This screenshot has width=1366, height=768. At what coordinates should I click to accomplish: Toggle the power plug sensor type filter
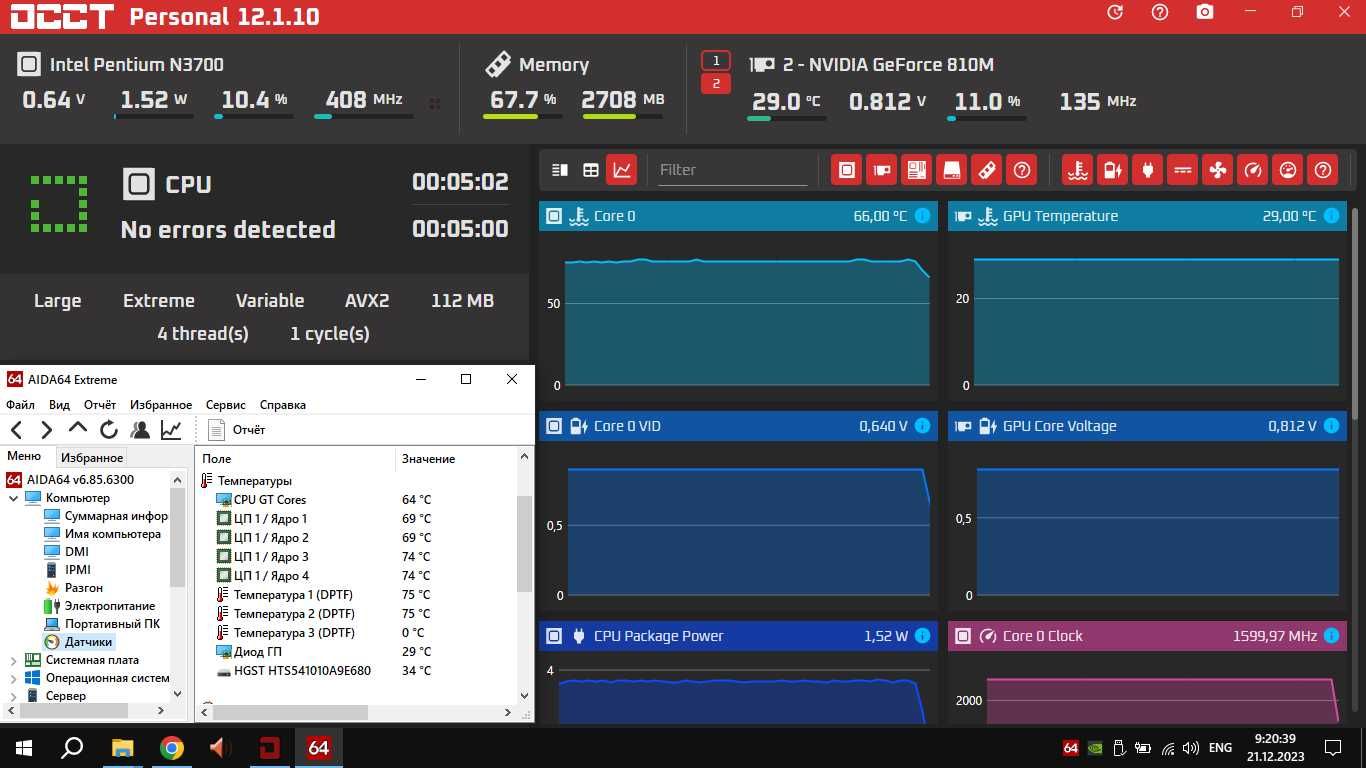(x=1147, y=170)
